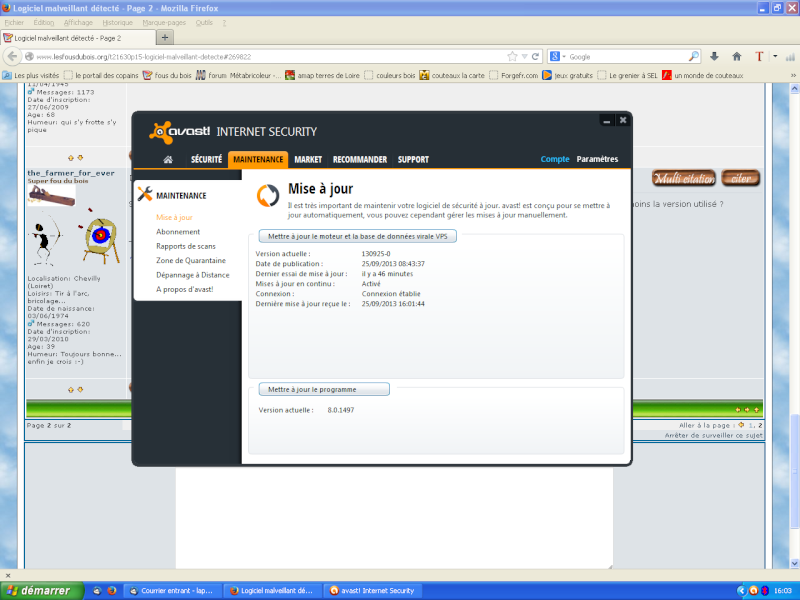
Task: Open search engine selector dropdown
Action: [558, 57]
